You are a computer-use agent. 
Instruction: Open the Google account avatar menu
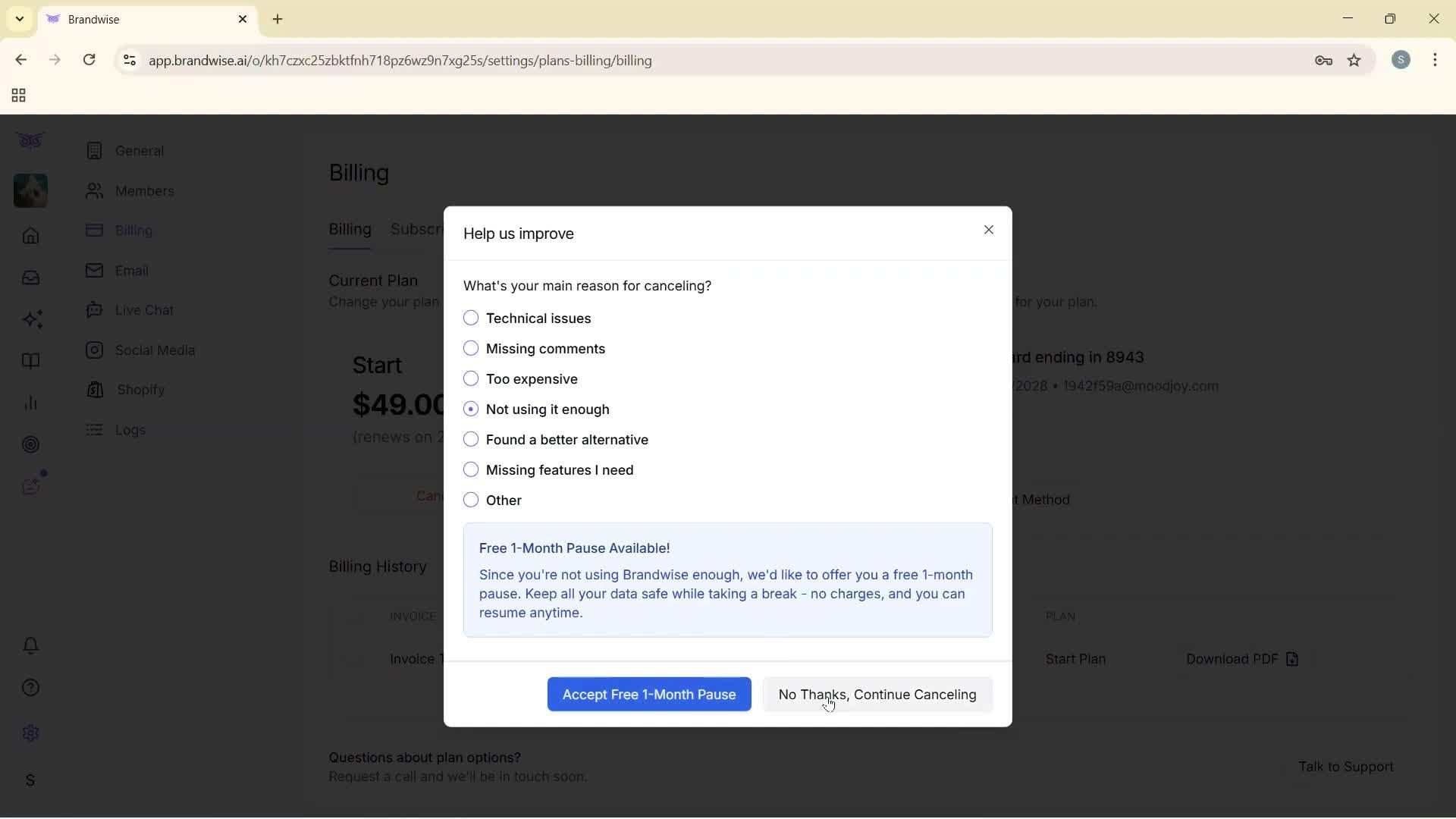(x=1401, y=60)
